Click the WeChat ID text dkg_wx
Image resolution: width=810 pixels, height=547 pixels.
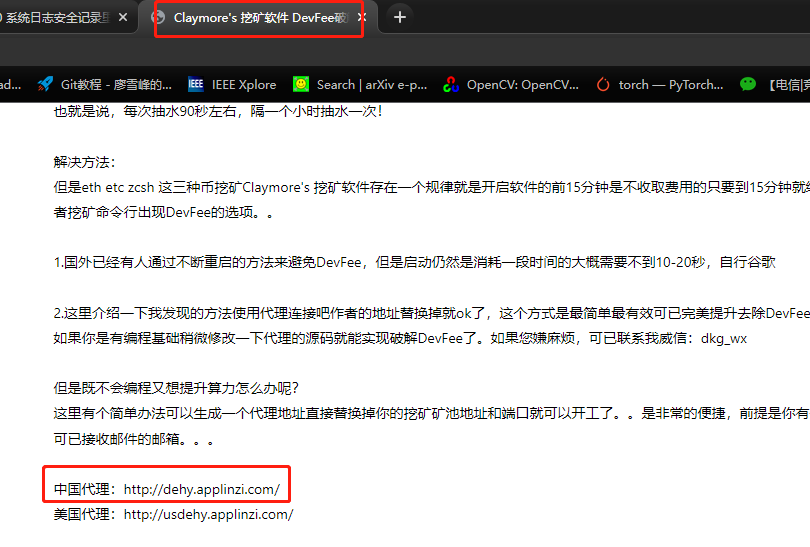coord(724,338)
